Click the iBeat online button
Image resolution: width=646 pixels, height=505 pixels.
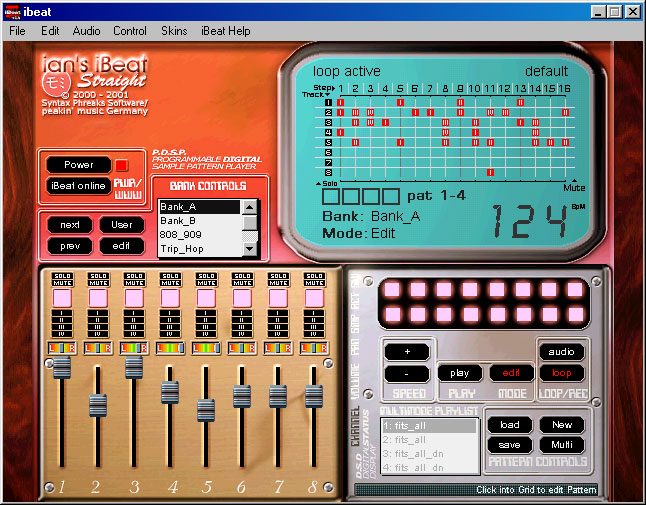78,186
